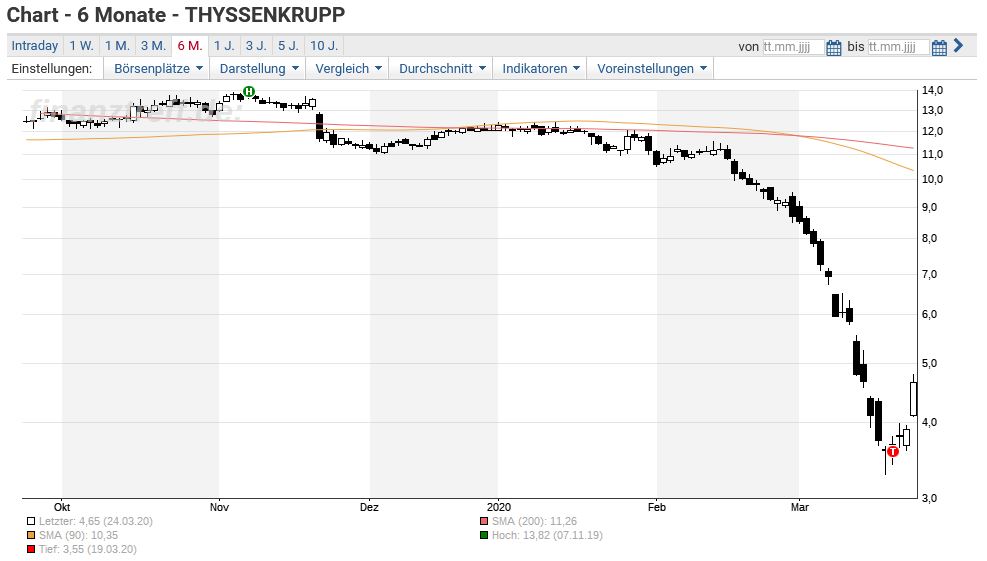Click the red Tief legend swatch
This screenshot has height=561, width=987.
tap(31, 549)
